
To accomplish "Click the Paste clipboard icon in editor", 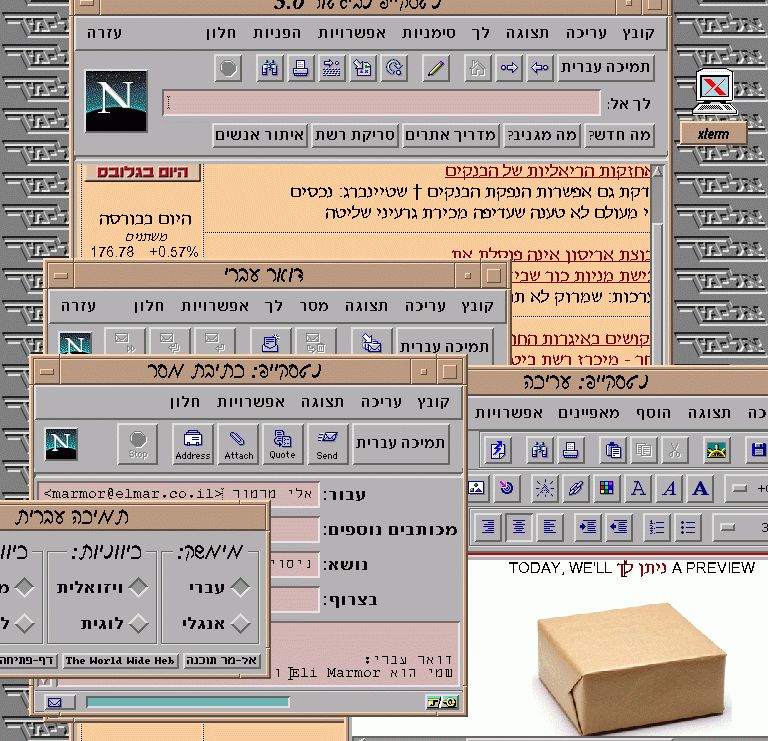I will 613,450.
